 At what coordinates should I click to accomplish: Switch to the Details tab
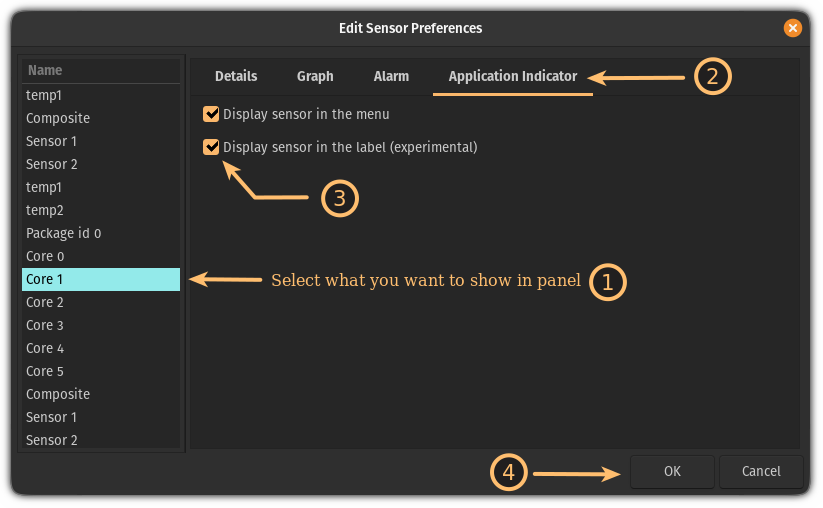pos(236,76)
